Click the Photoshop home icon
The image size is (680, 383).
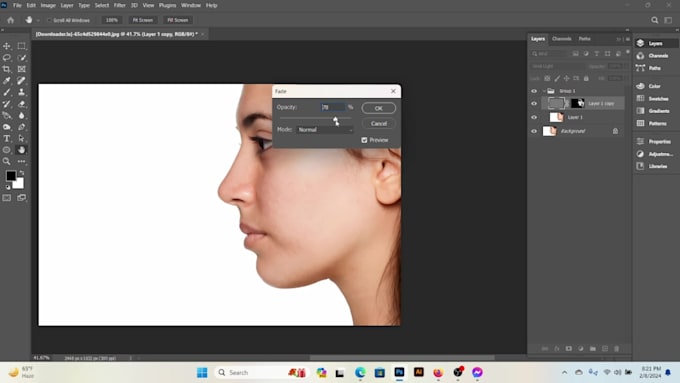pyautogui.click(x=10, y=20)
